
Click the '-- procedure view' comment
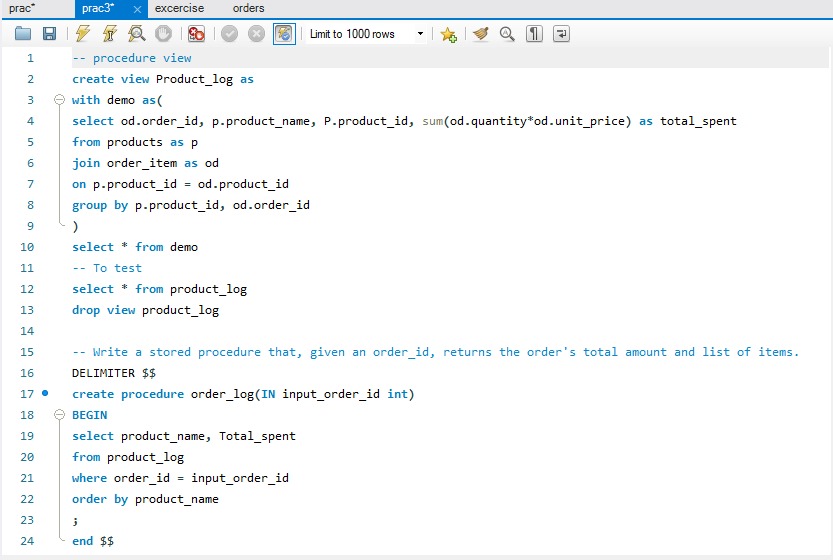click(x=132, y=58)
